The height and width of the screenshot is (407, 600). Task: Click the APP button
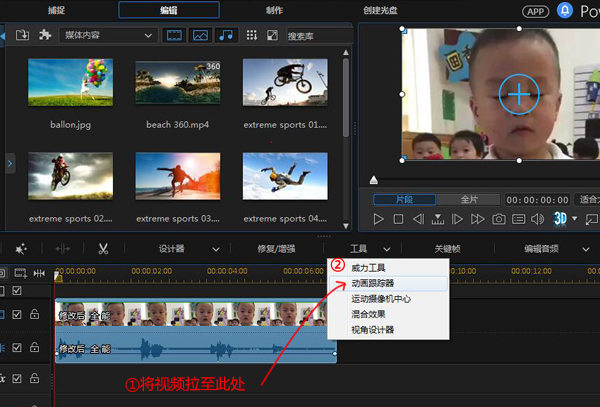(x=535, y=11)
